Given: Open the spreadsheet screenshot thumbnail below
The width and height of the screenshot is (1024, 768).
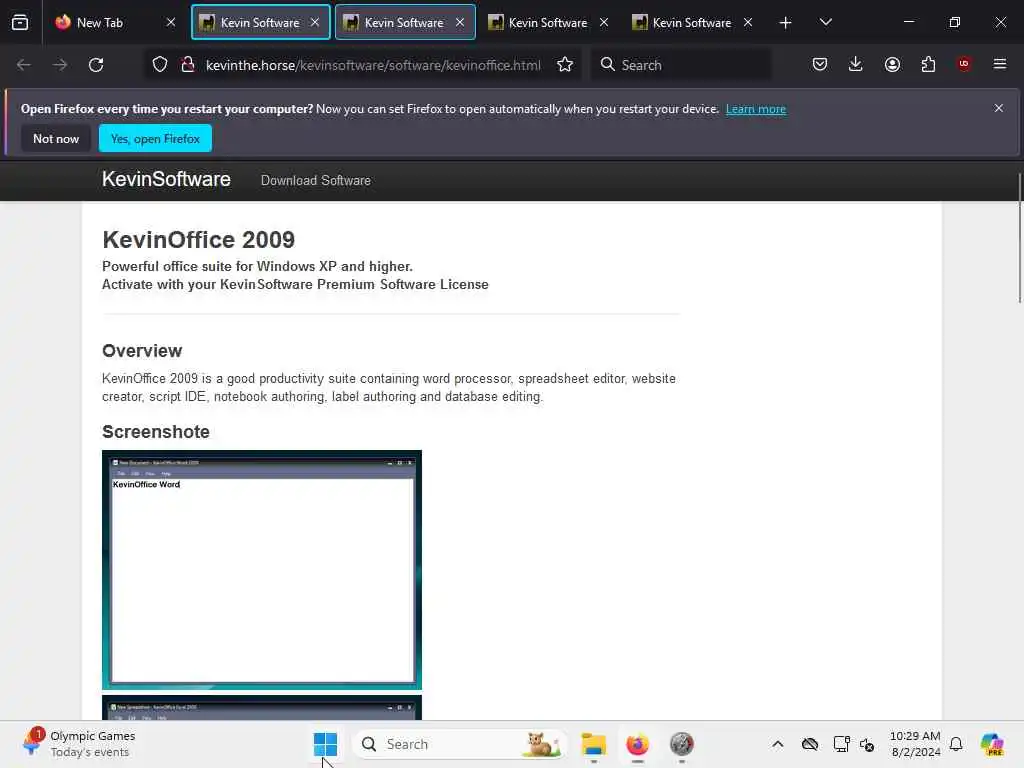Looking at the screenshot, I should click(262, 708).
